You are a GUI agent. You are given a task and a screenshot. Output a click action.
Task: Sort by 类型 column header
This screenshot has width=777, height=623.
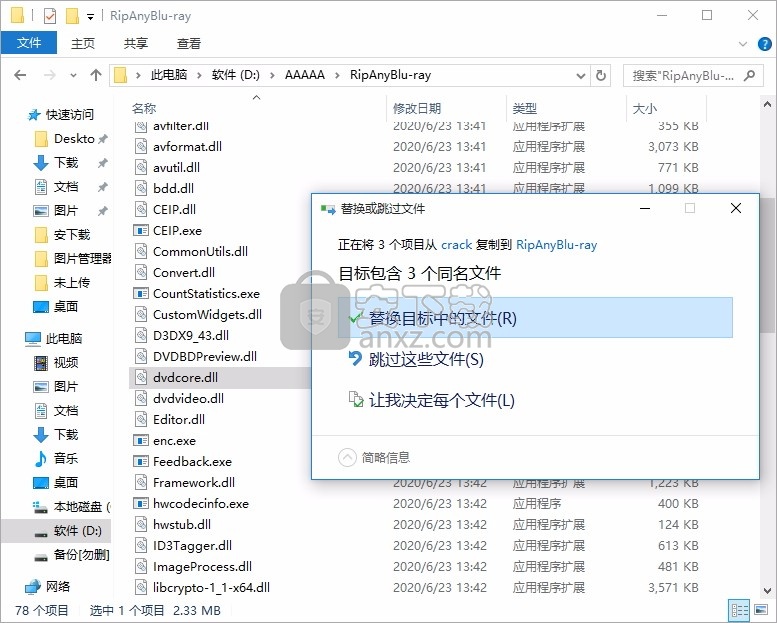click(525, 109)
